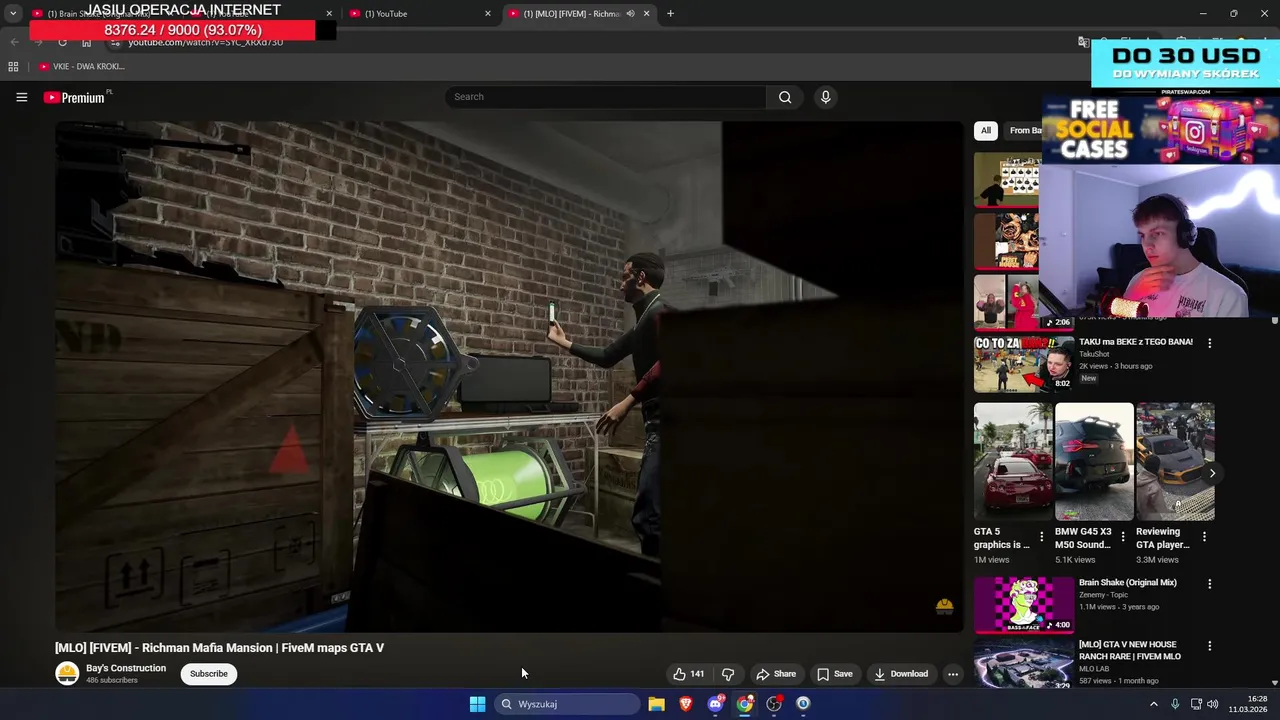Open Discord from taskbar
This screenshot has height=720, width=1280.
point(715,704)
